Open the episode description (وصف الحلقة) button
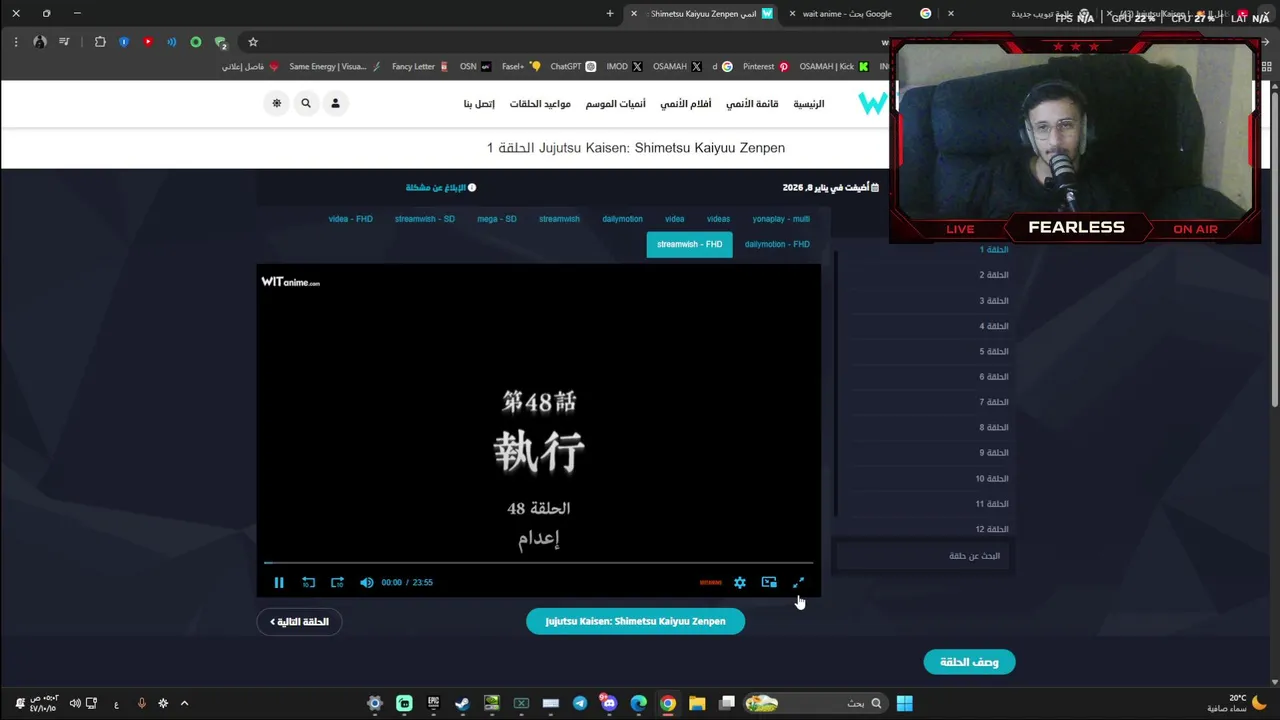Screen dimensions: 1280x720 969,662
